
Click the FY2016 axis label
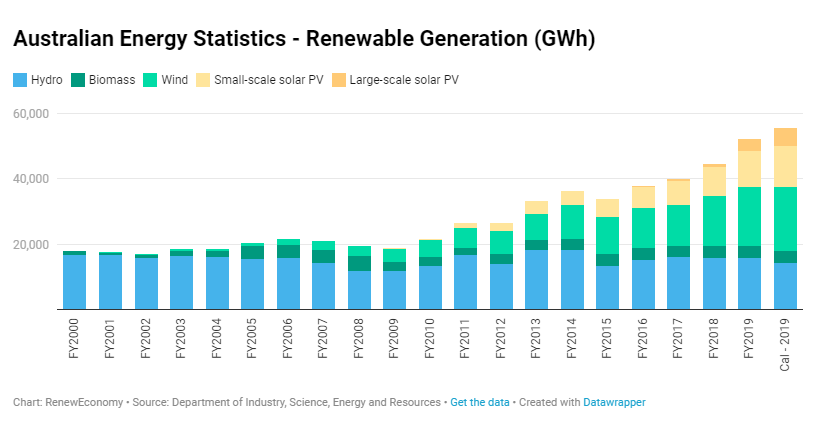tap(642, 339)
